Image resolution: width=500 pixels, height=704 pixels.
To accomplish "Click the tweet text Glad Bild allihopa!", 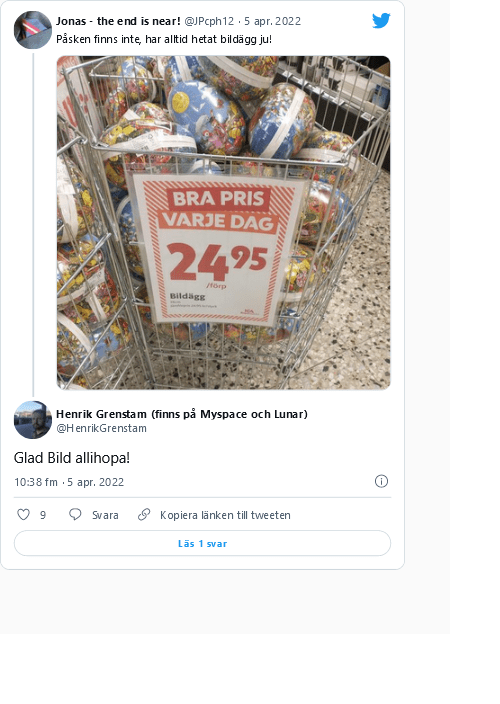I will pos(72,458).
